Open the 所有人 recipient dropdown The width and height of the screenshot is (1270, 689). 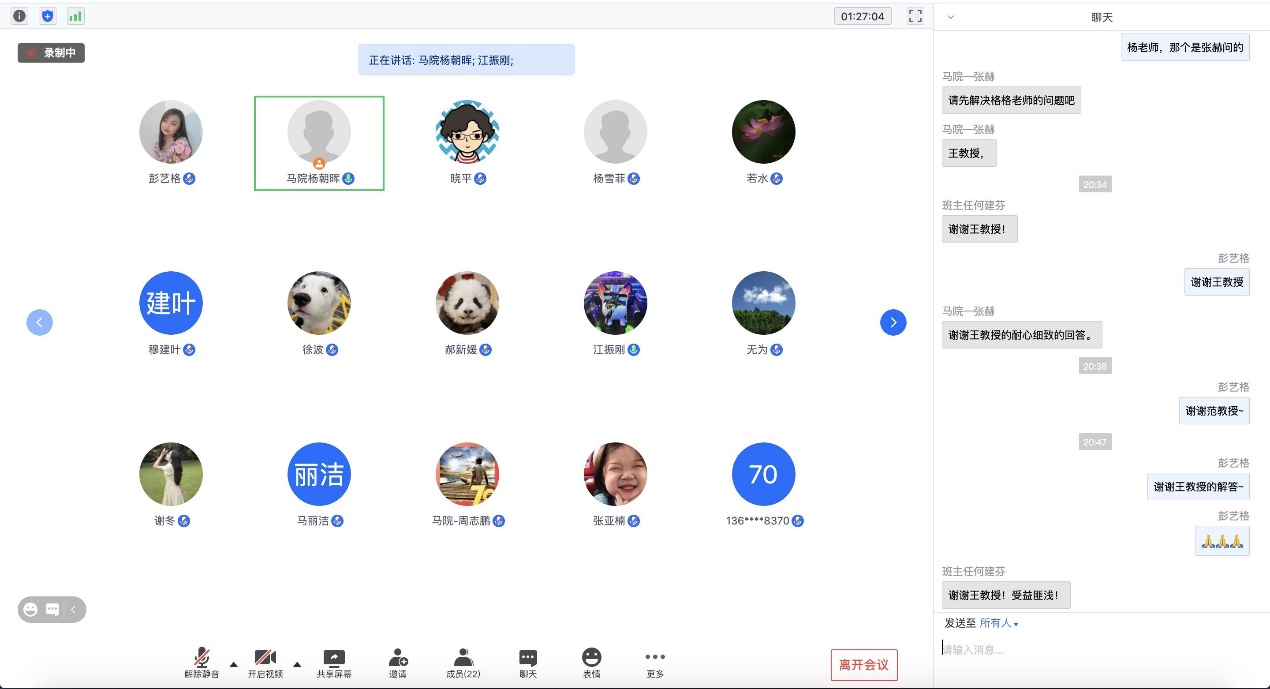(999, 623)
